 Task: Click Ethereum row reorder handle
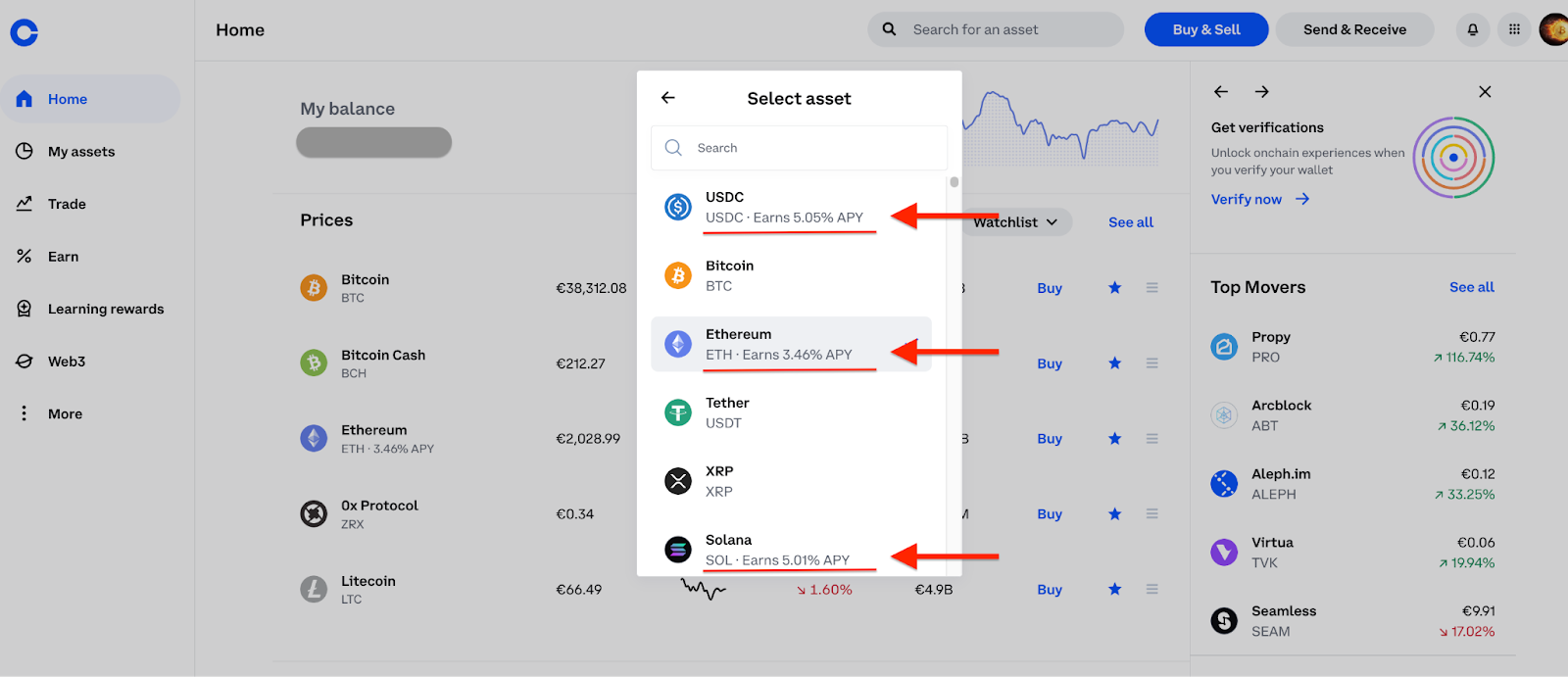coord(1152,439)
